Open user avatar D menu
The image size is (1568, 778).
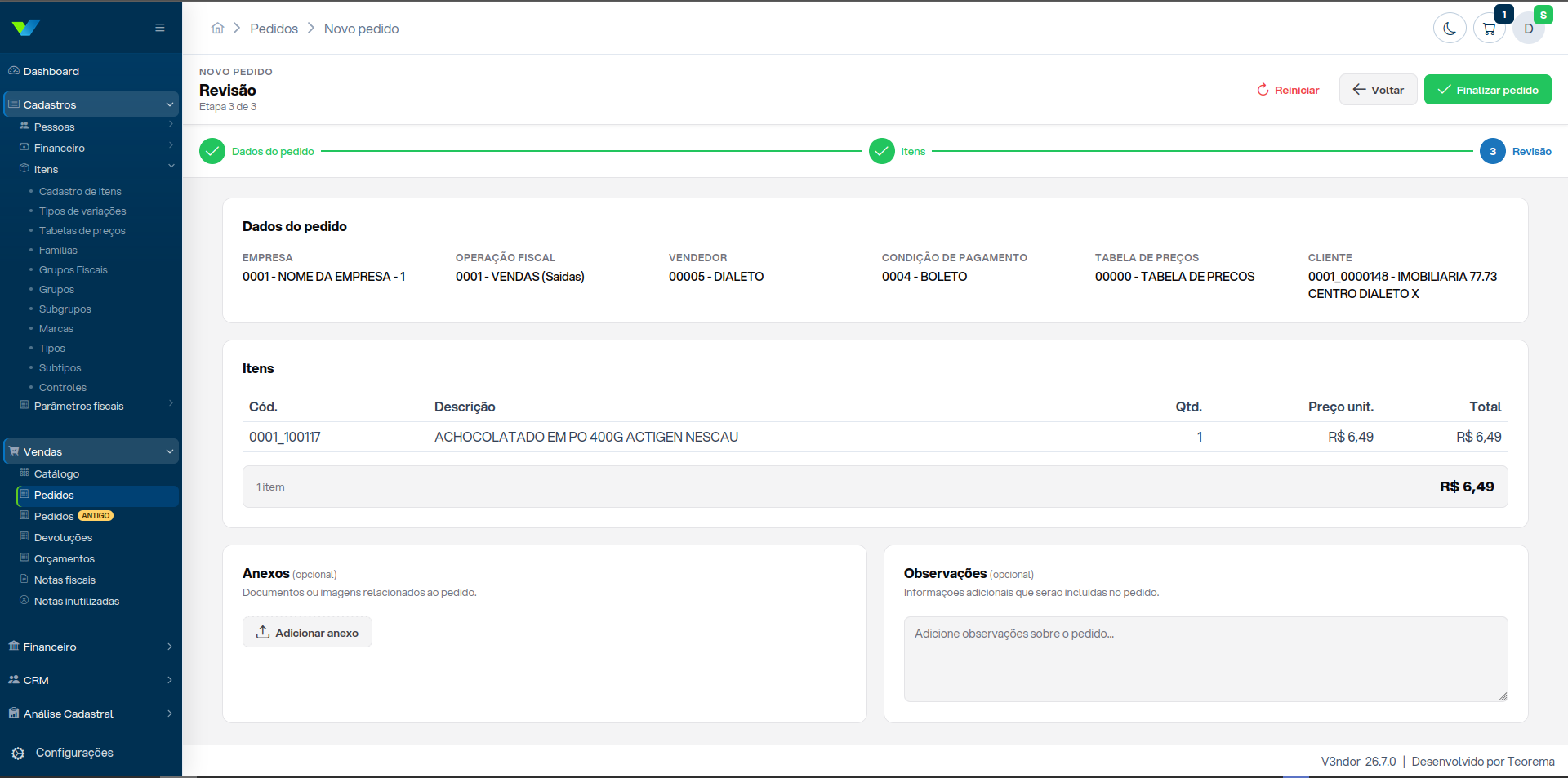coord(1529,29)
